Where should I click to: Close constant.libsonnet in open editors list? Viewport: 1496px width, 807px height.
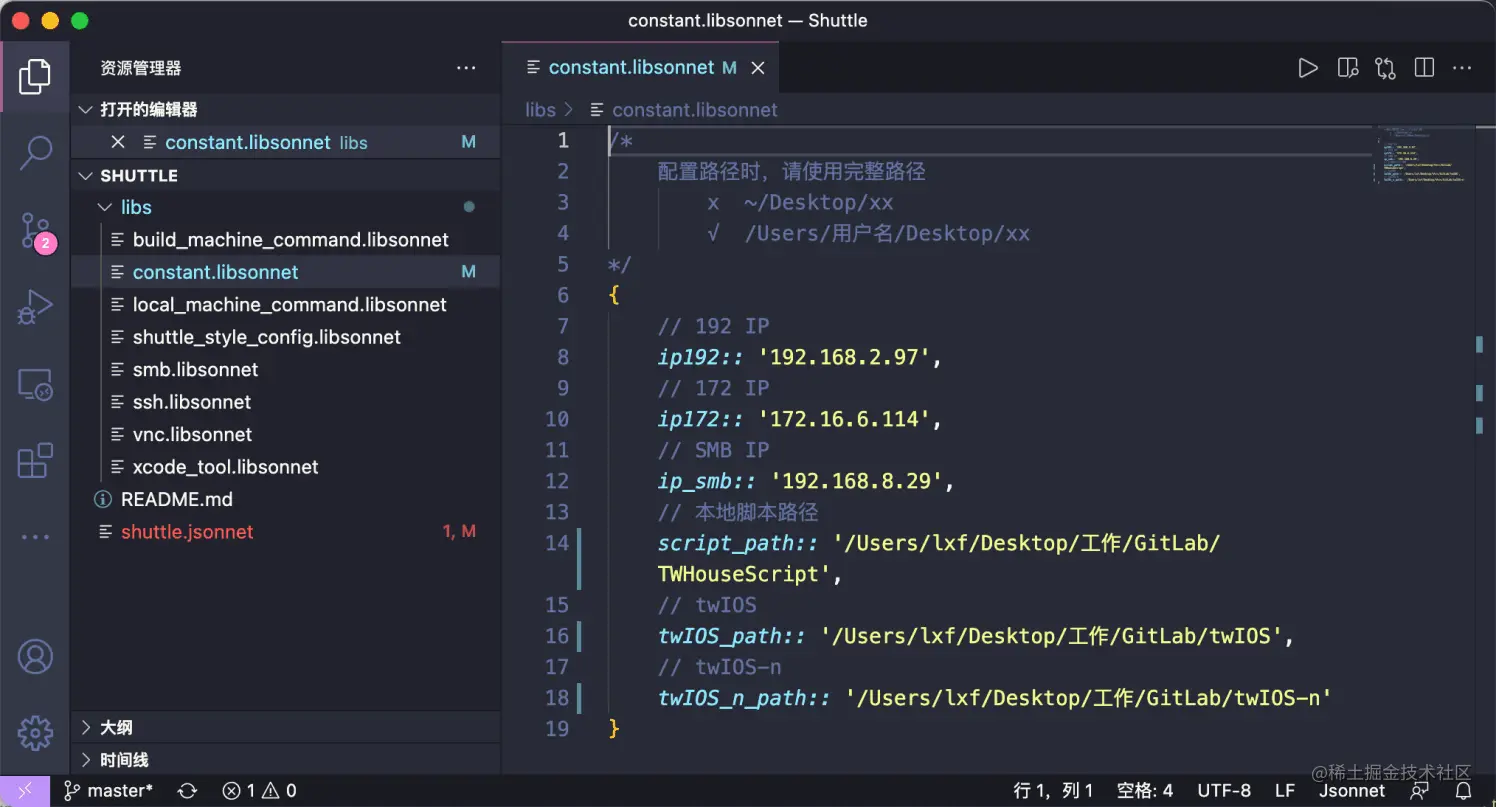tap(118, 142)
